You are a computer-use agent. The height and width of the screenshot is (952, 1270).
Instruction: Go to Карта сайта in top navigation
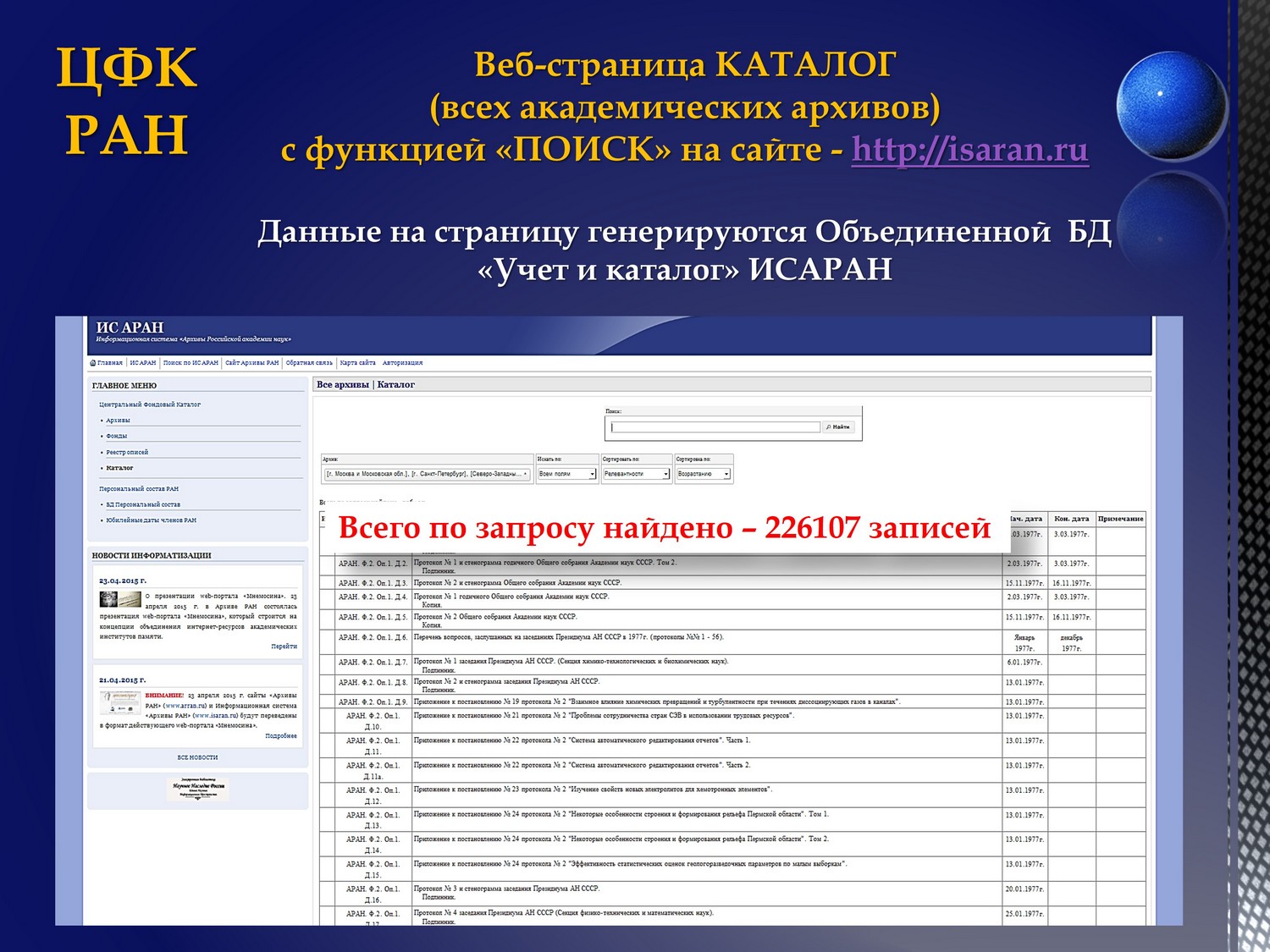pyautogui.click(x=357, y=363)
